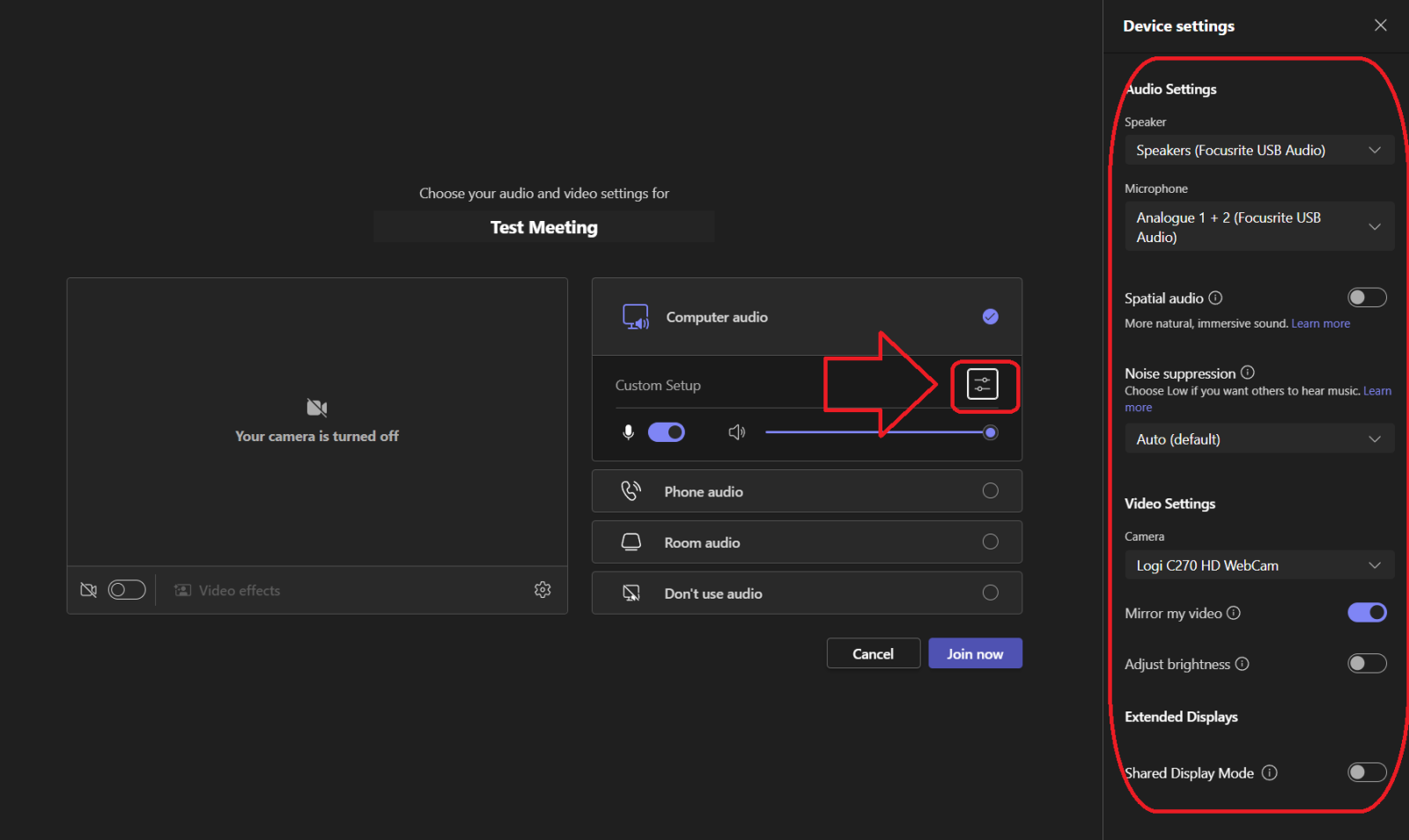The width and height of the screenshot is (1409, 840).
Task: Click the speaker volume slider
Action: pos(876,432)
